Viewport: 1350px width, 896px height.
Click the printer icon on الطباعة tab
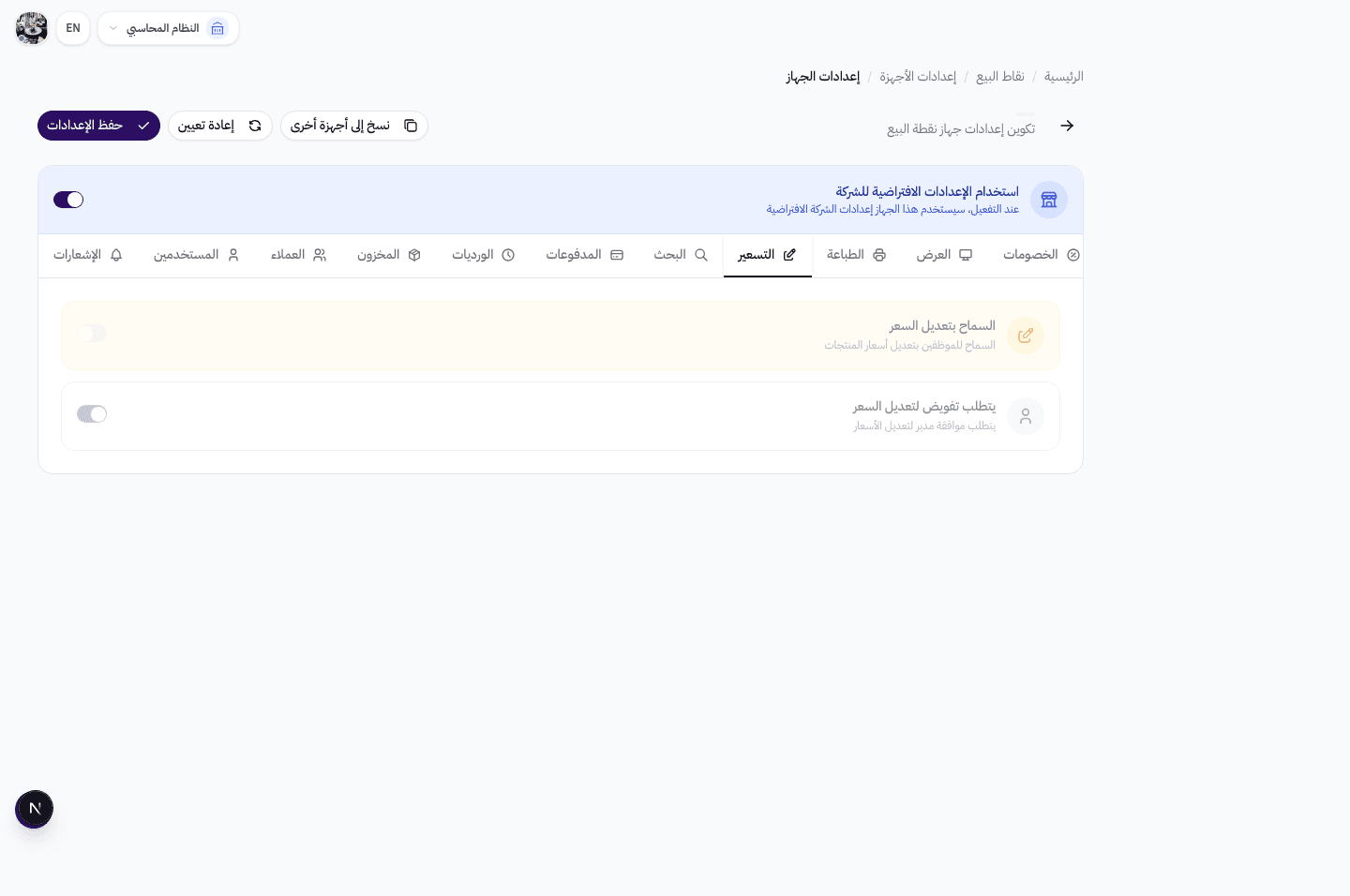[878, 254]
